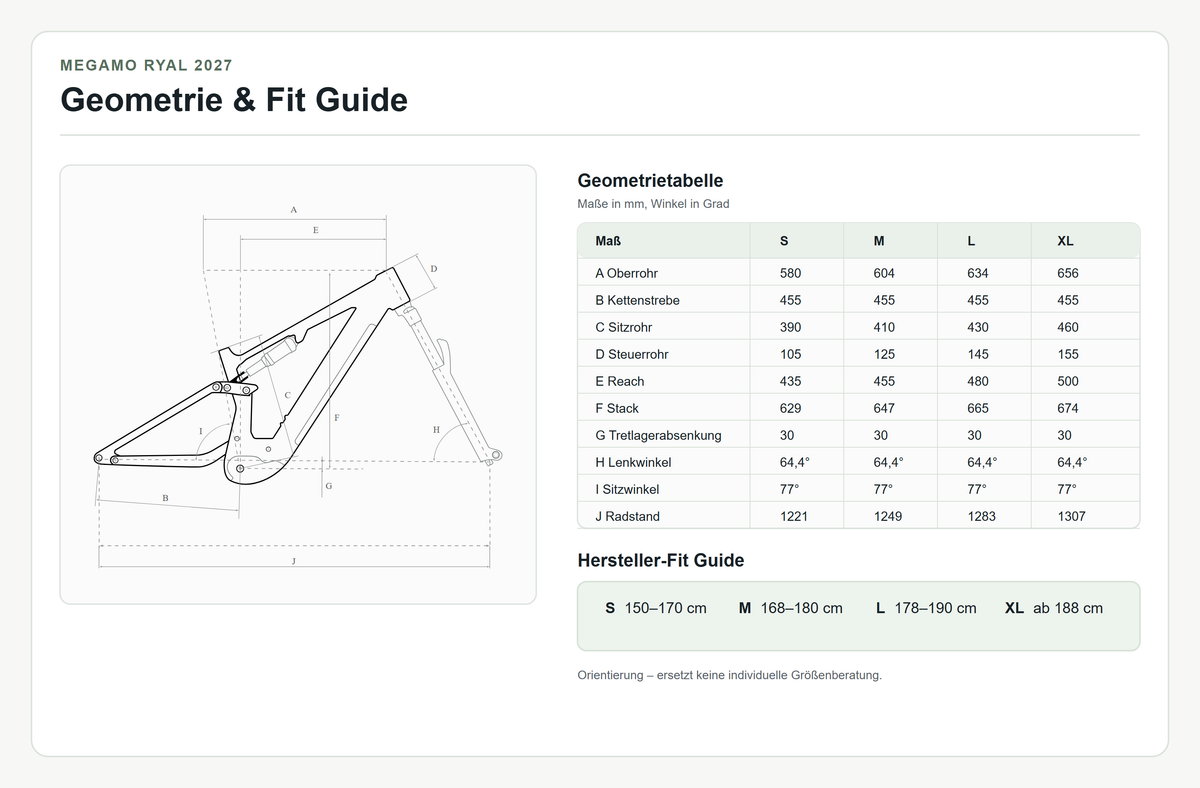Click the F dimension label in diagram
Screen dimensions: 1200x788
337,417
